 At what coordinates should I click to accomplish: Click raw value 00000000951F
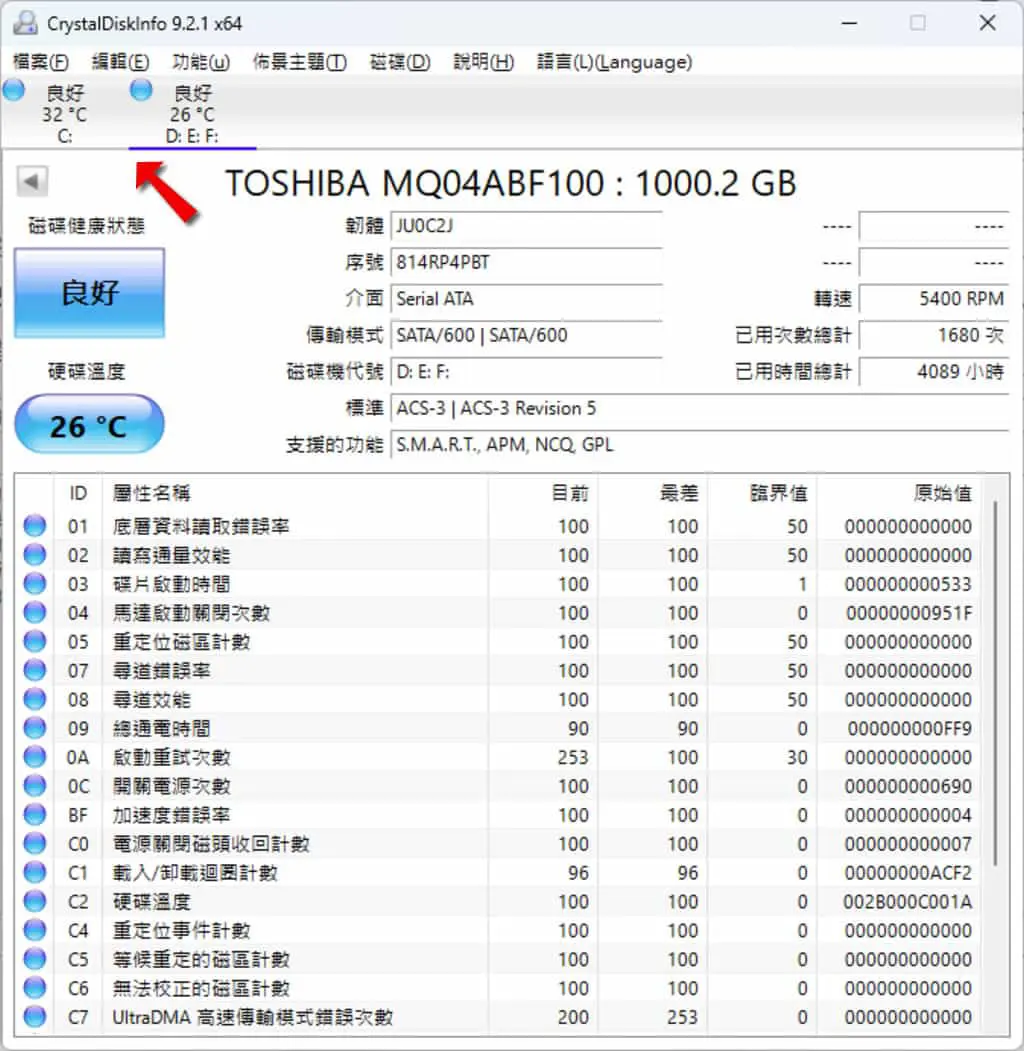[909, 613]
